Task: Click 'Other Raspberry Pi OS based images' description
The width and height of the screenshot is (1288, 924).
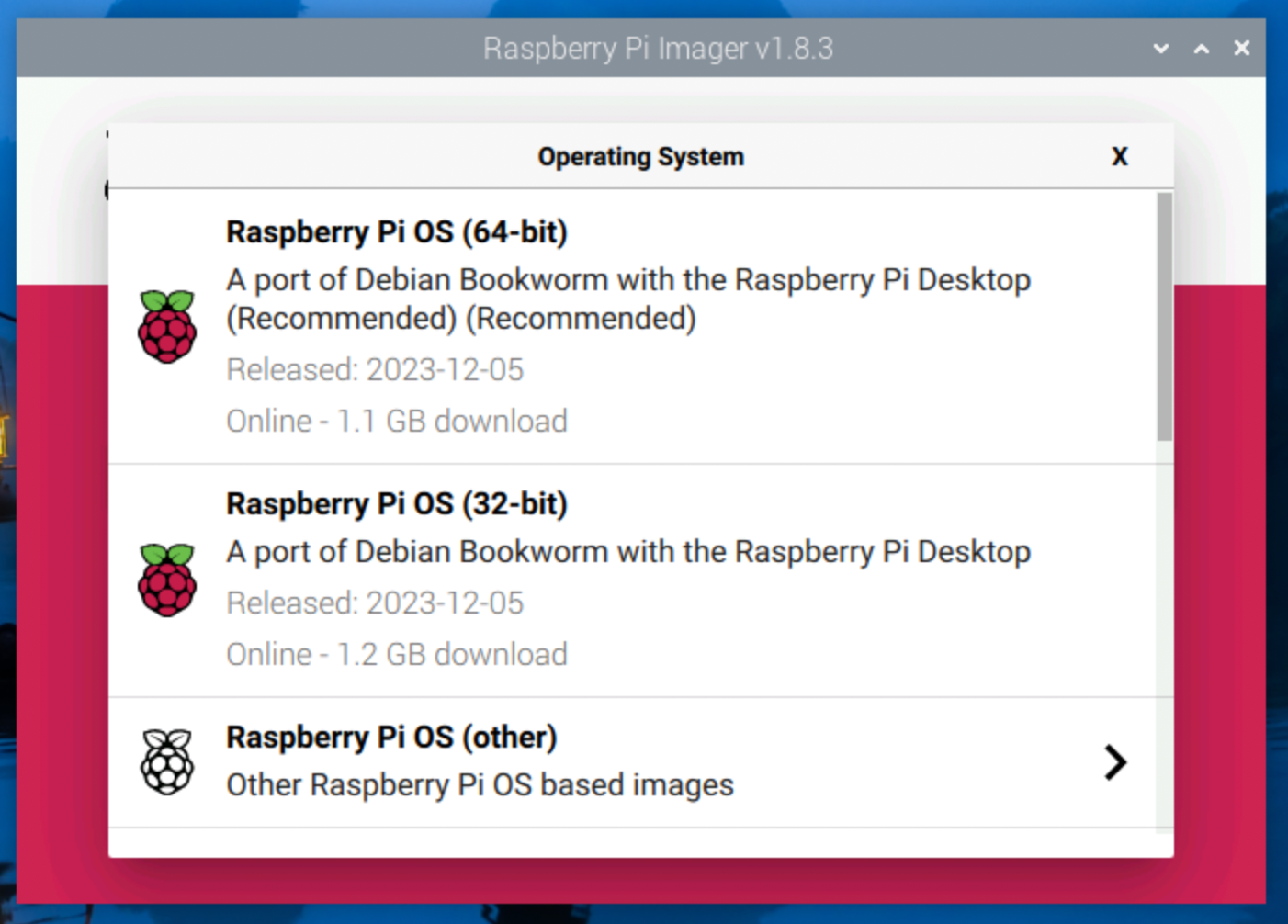Action: coord(480,785)
